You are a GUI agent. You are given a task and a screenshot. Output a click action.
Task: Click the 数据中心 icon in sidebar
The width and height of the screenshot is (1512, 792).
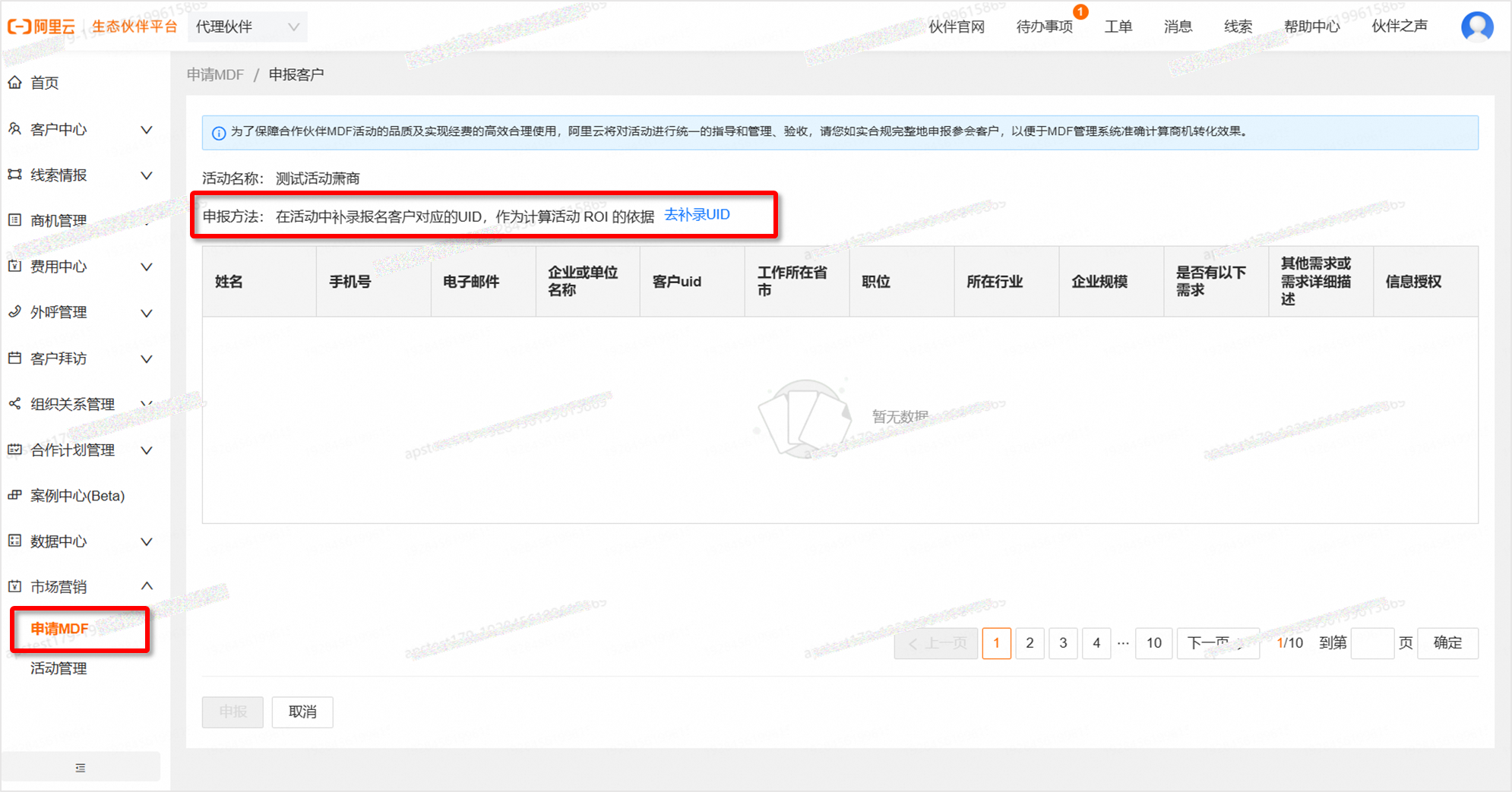[x=14, y=541]
